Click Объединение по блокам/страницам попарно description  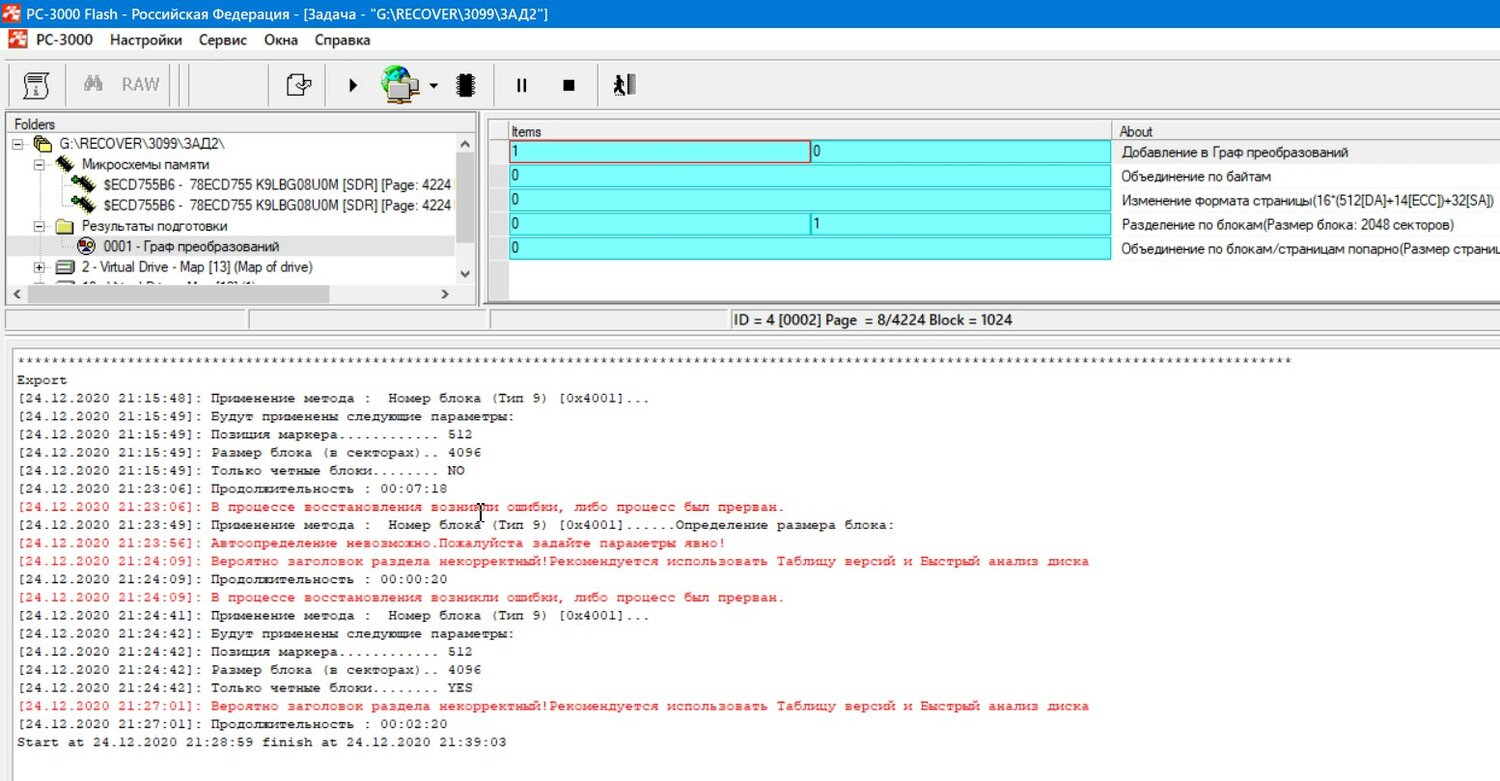pyautogui.click(x=1310, y=248)
